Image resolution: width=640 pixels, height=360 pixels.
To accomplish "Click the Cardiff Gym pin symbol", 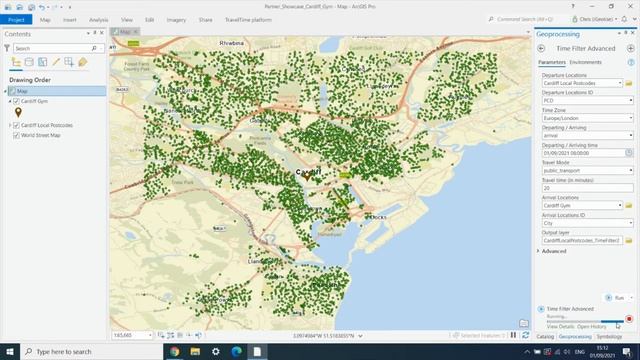I will click(x=18, y=112).
